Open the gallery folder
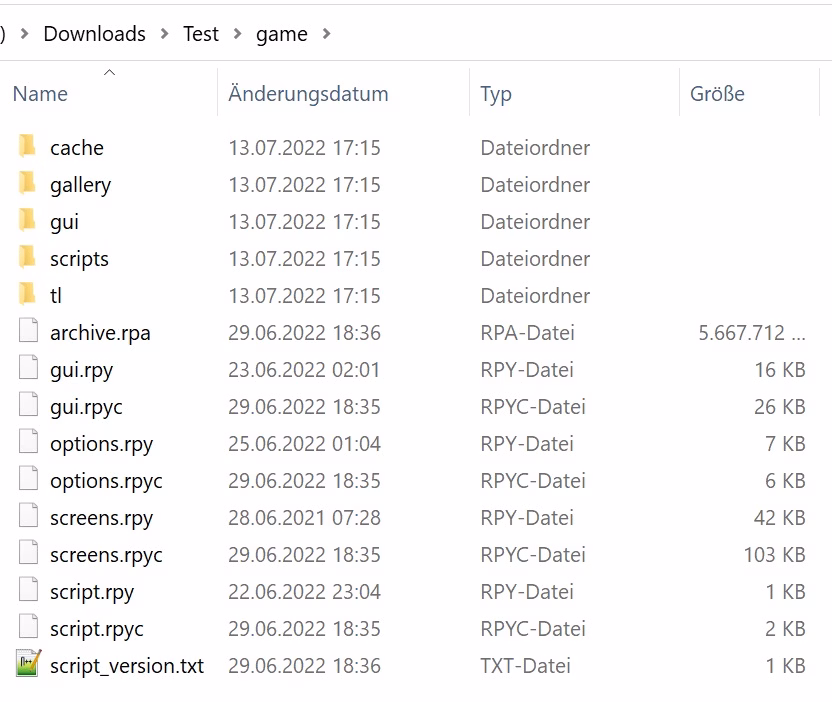 (x=80, y=184)
